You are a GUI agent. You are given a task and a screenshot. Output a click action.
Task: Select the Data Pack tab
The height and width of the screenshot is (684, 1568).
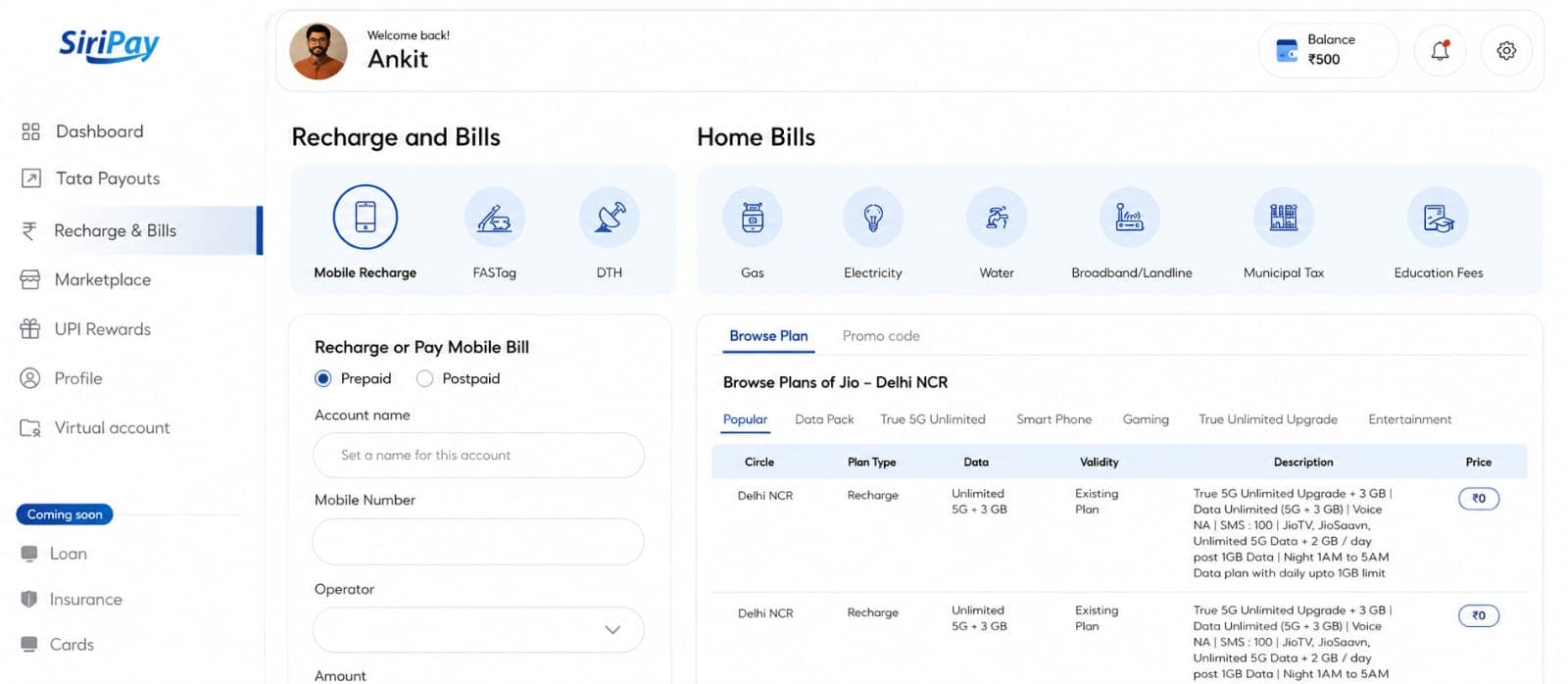[824, 419]
